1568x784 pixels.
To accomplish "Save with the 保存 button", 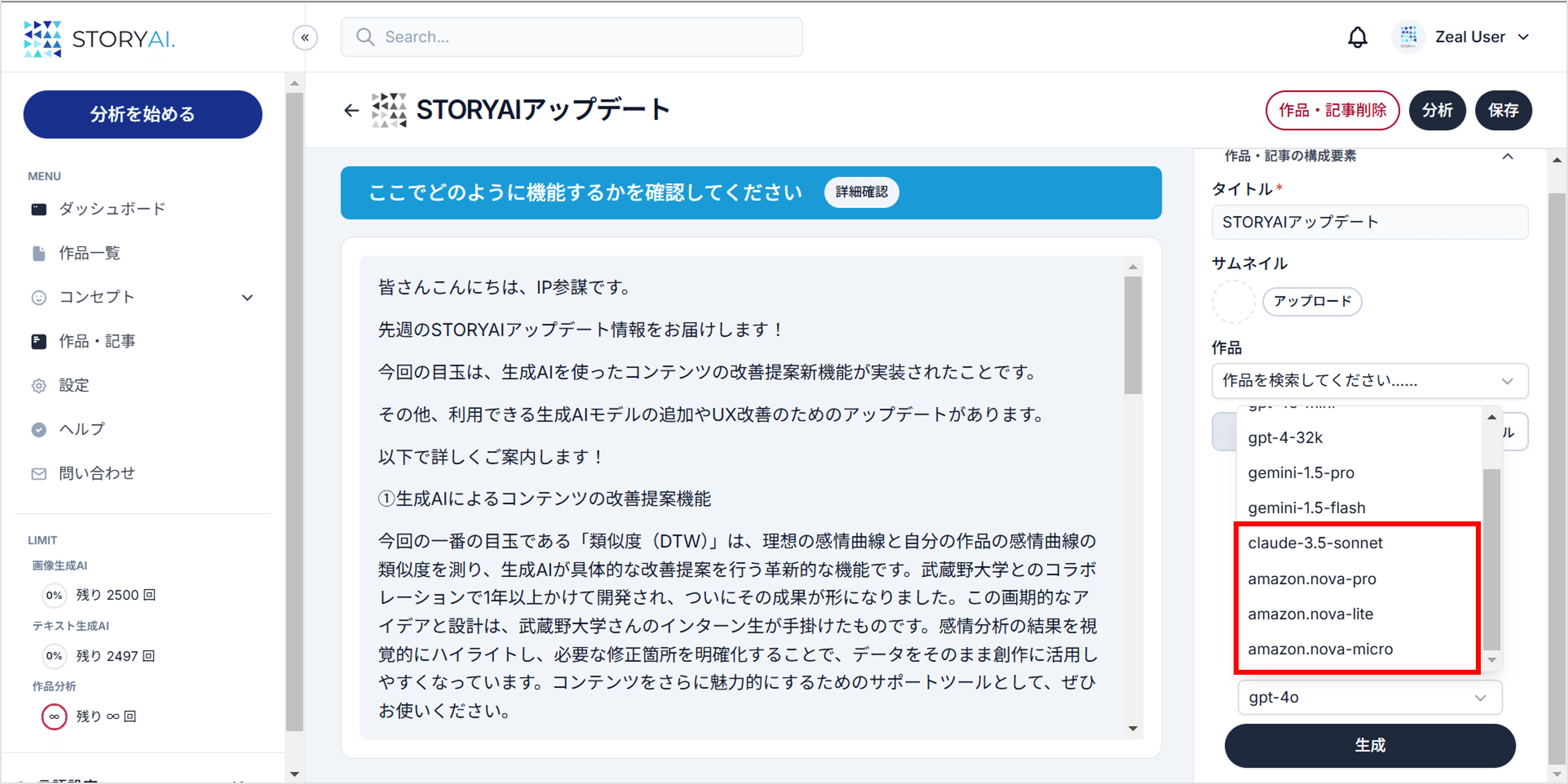I will (x=1503, y=110).
